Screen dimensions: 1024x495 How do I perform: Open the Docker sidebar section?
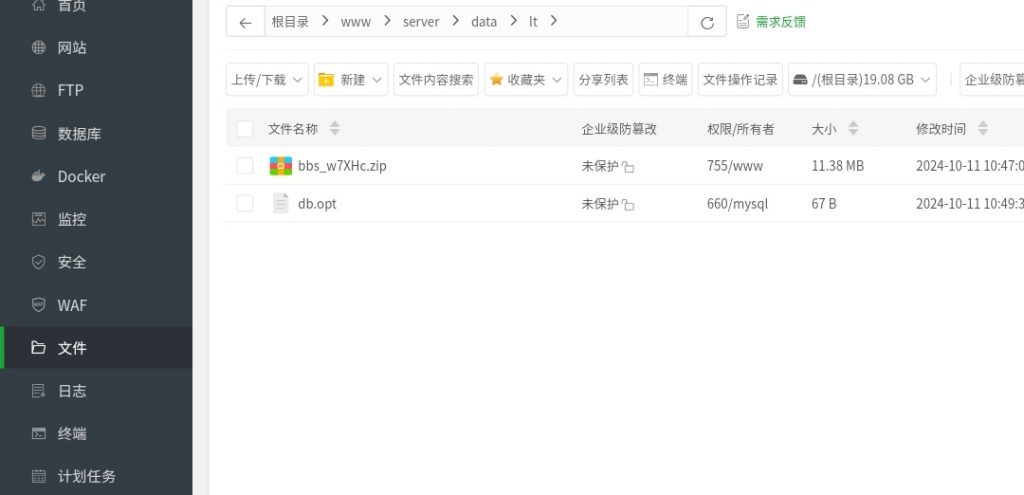pyautogui.click(x=81, y=176)
